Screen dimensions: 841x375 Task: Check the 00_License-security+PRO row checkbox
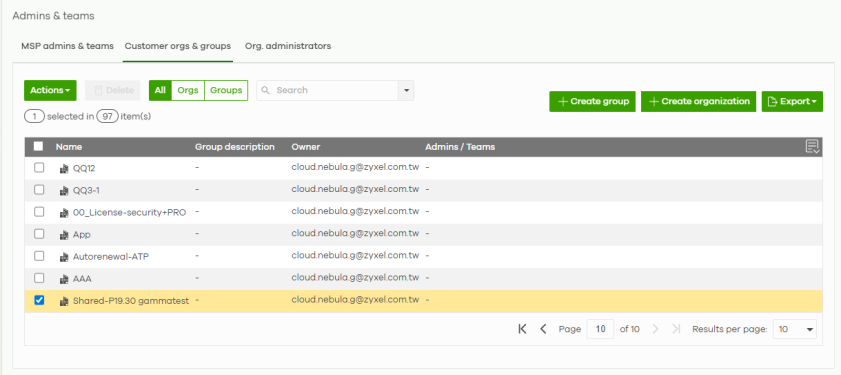click(39, 212)
